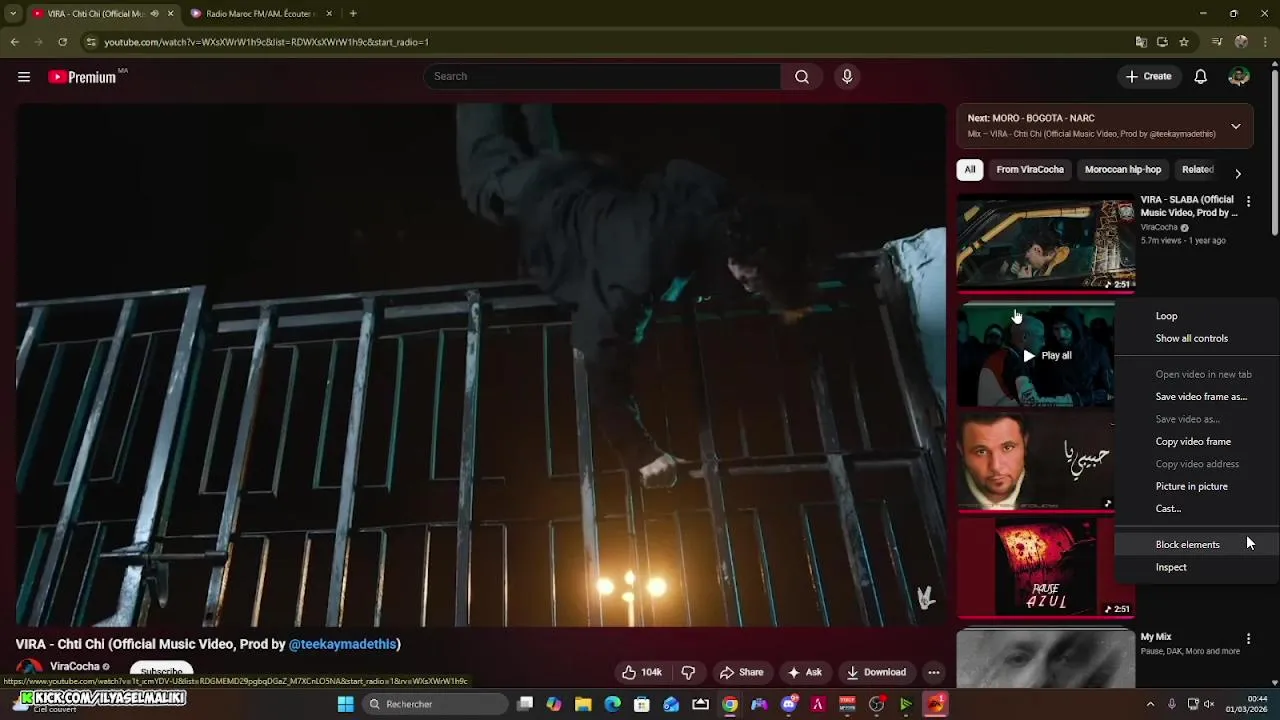The width and height of the screenshot is (1280, 720).
Task: Click the search magnifier button
Action: coord(802,76)
